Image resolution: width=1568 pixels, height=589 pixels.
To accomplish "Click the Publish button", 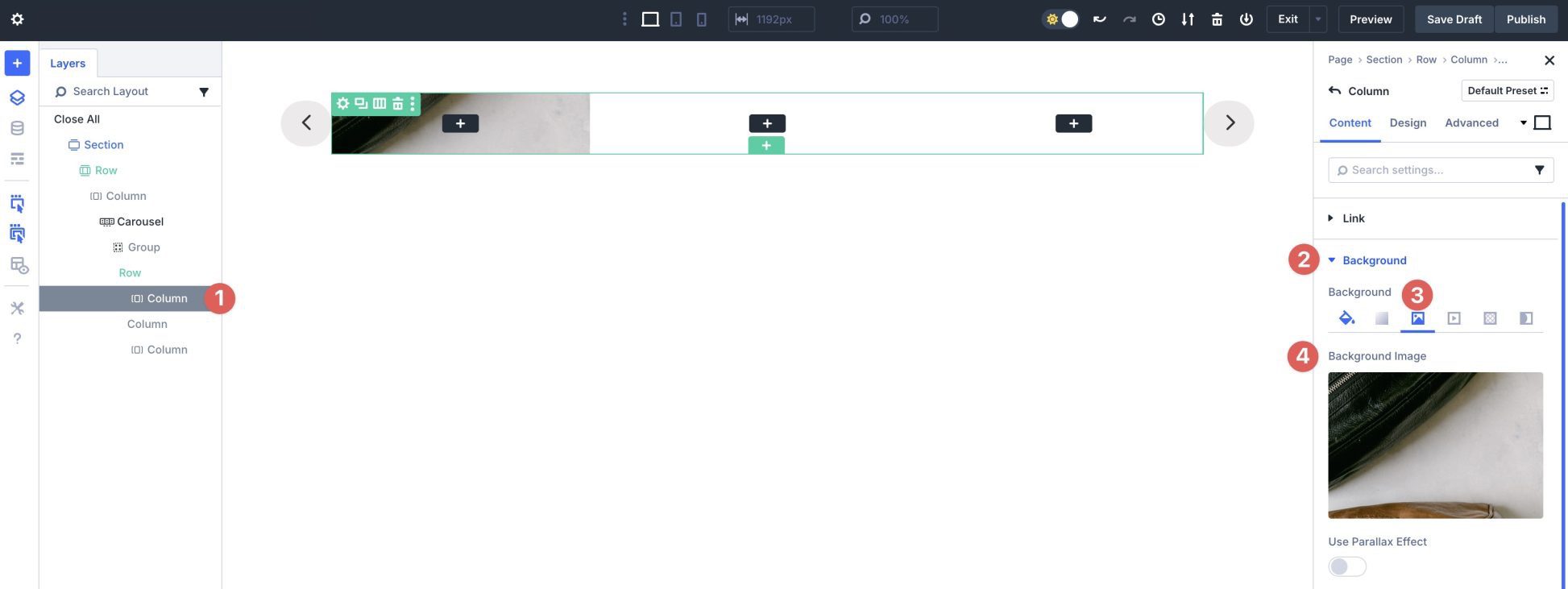I will [1525, 19].
